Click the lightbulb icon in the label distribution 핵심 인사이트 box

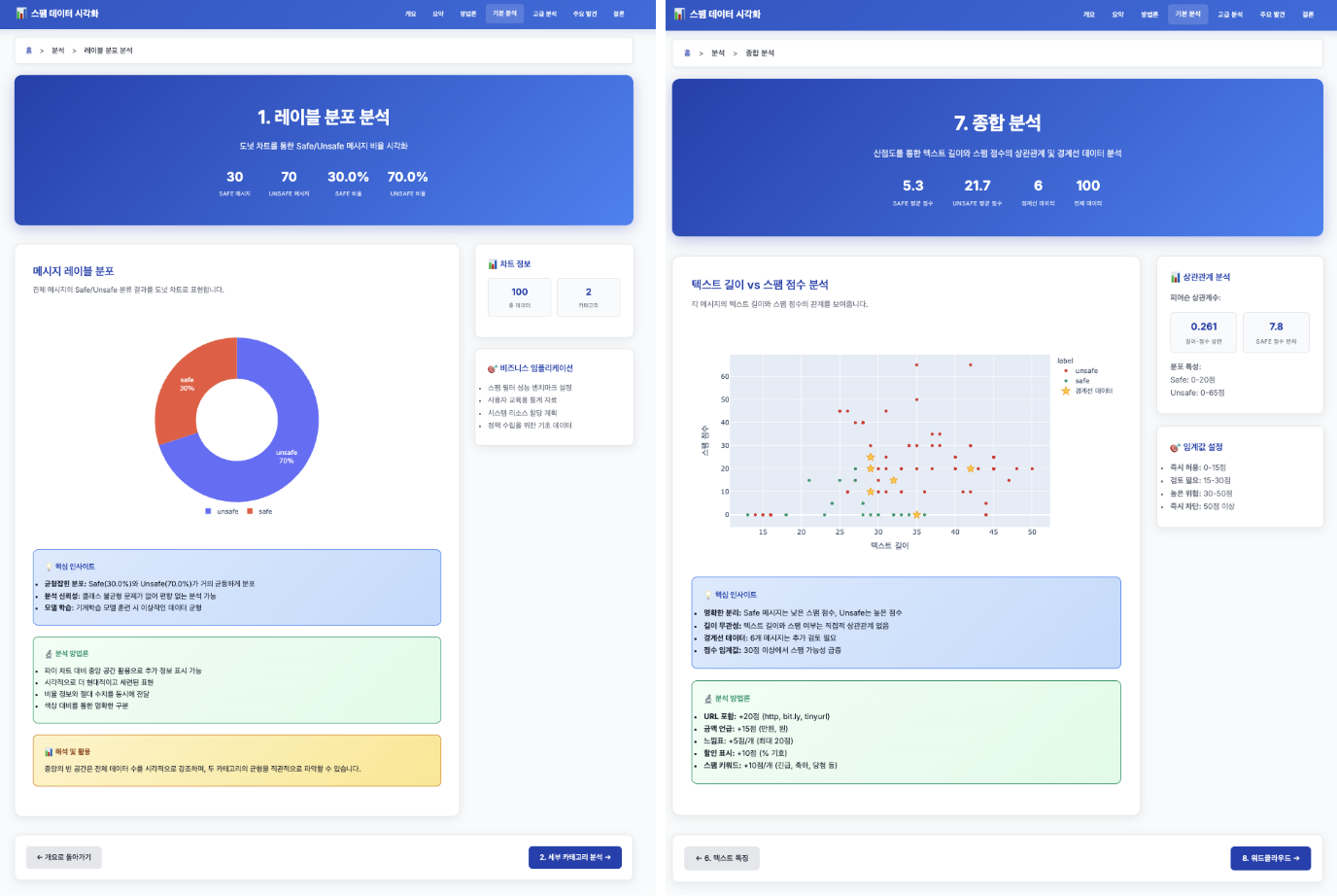click(x=49, y=567)
